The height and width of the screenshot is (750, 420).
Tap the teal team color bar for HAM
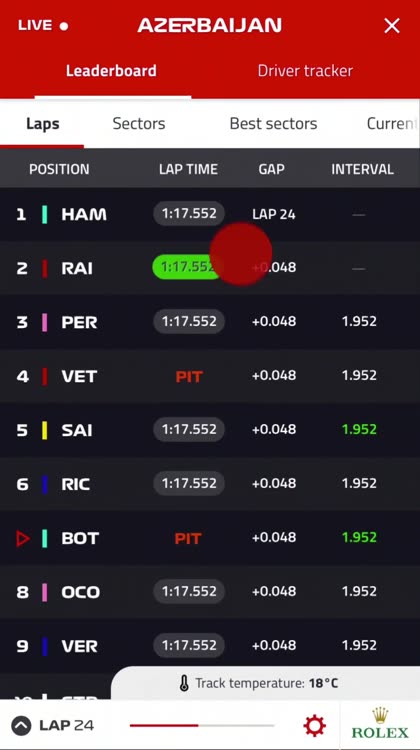point(44,214)
